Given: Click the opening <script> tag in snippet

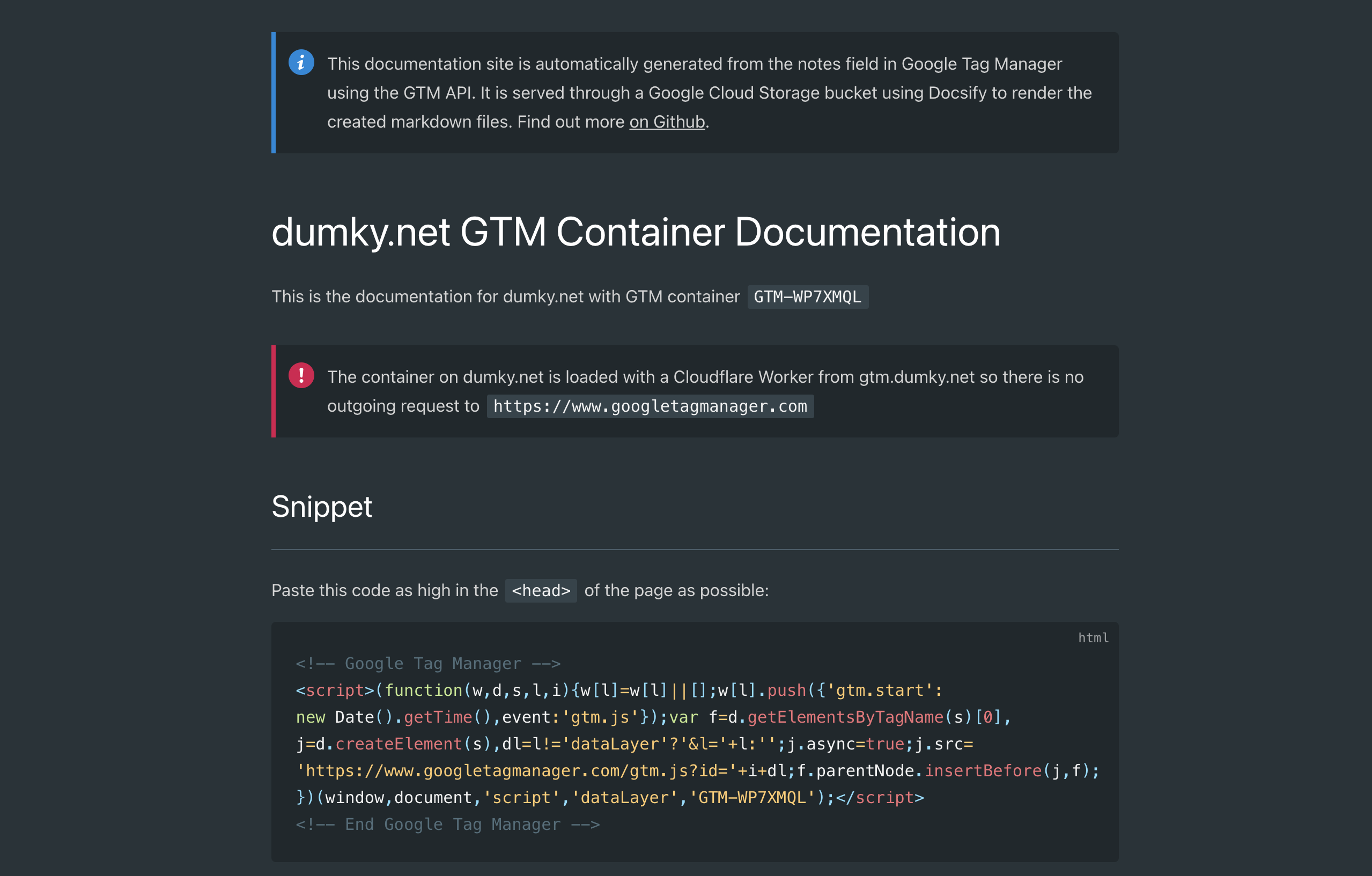Looking at the screenshot, I should pyautogui.click(x=335, y=691).
